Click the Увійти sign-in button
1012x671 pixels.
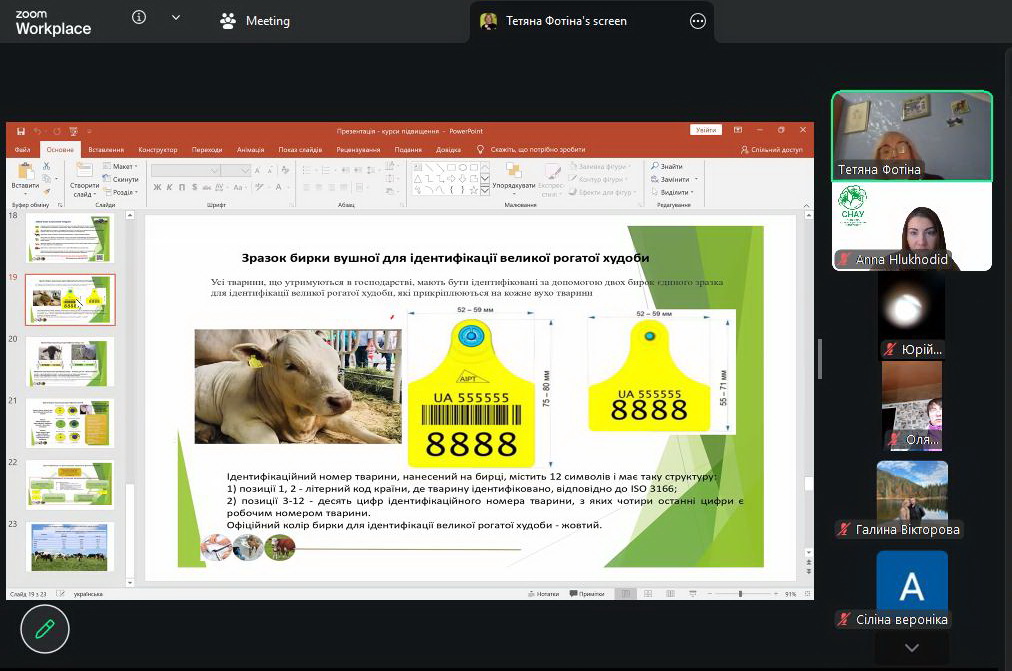705,130
